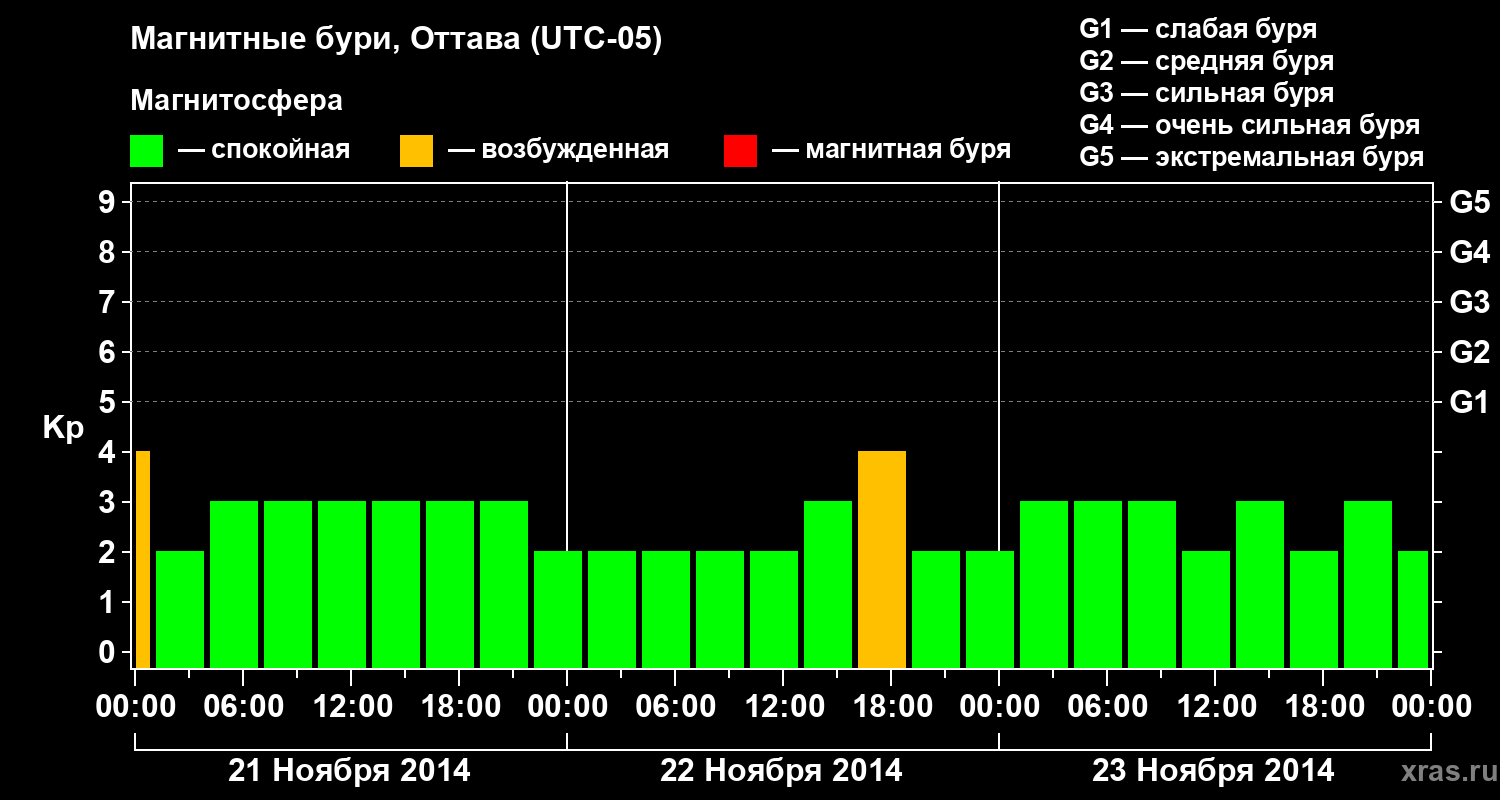Click legend line 'G2 — средняя буря'

(x=1206, y=61)
